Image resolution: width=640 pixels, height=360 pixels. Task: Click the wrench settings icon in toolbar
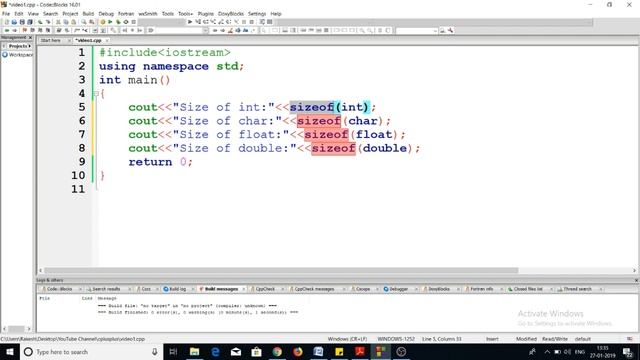point(451,31)
